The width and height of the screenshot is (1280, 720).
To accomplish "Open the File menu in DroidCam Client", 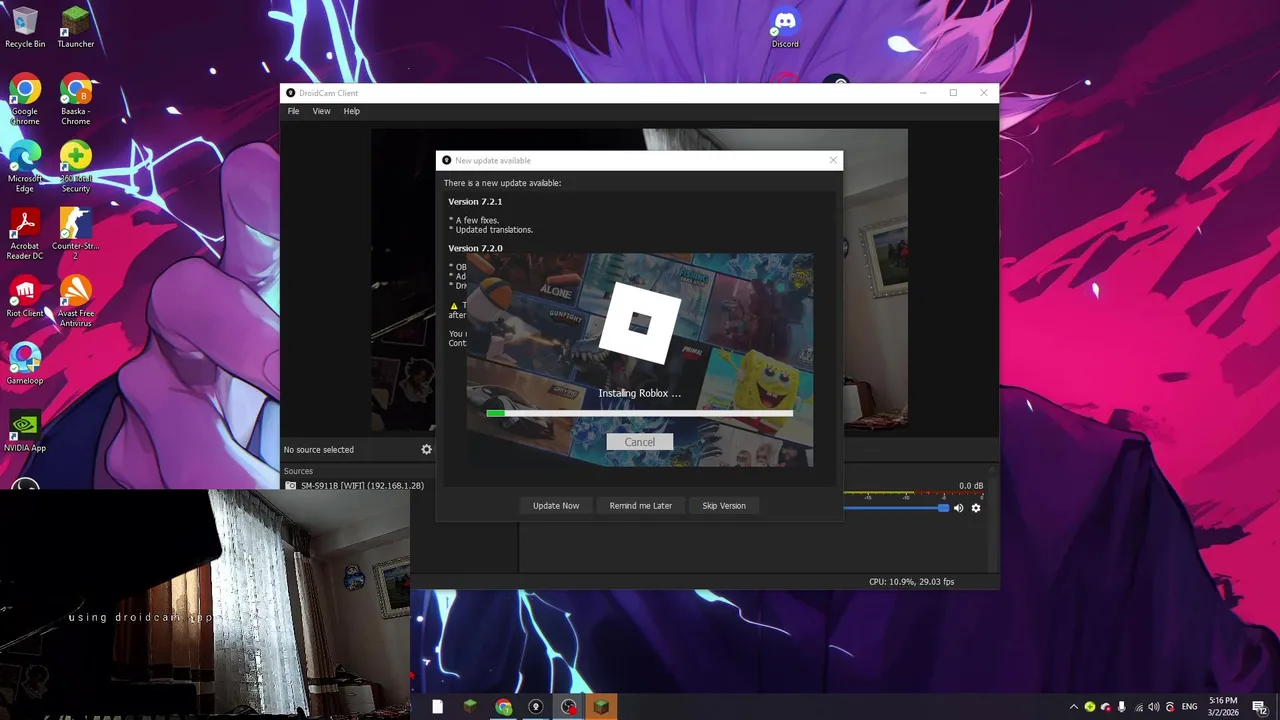I will (293, 111).
